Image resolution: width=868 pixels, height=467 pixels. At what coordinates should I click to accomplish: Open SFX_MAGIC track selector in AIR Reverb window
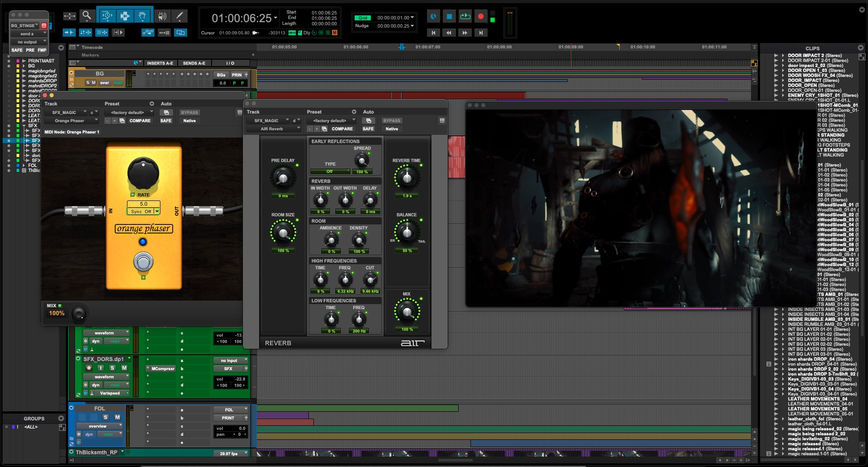[270, 121]
